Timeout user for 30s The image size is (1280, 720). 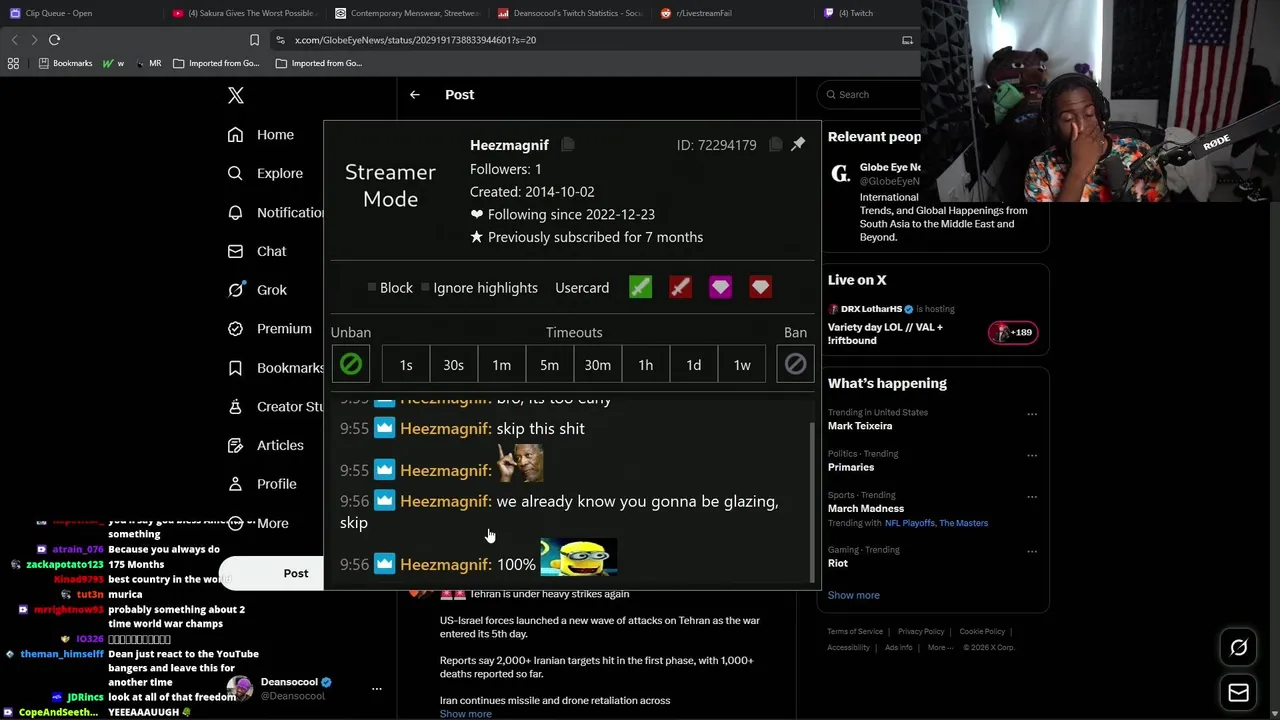(454, 365)
